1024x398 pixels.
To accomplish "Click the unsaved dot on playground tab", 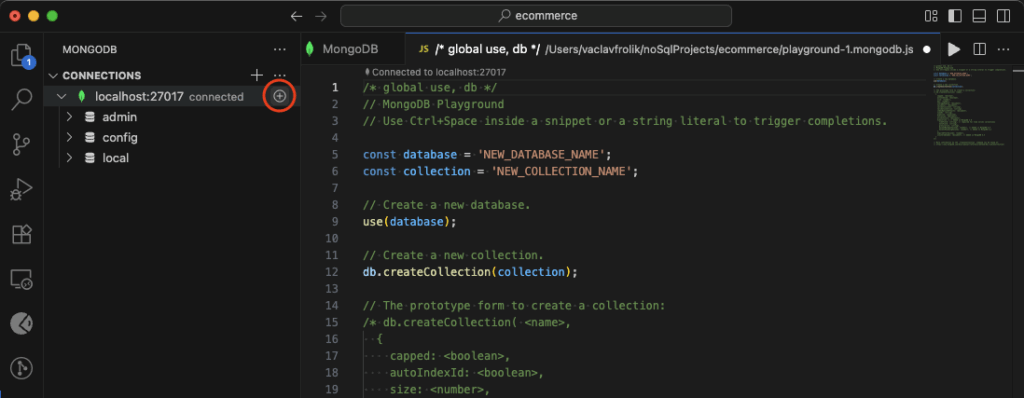I will point(926,50).
